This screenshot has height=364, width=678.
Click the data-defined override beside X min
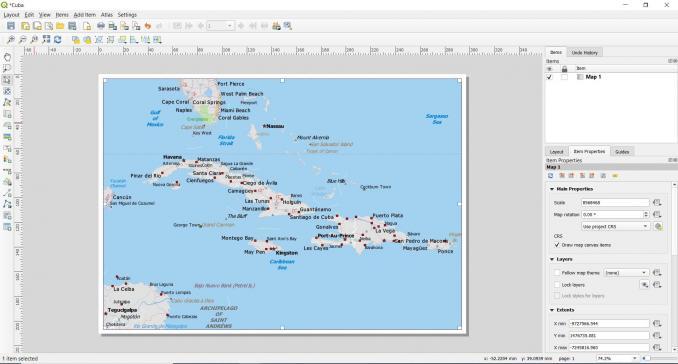point(657,323)
